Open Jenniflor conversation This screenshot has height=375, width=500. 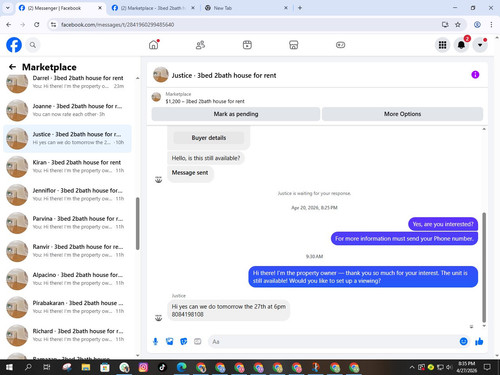68,195
